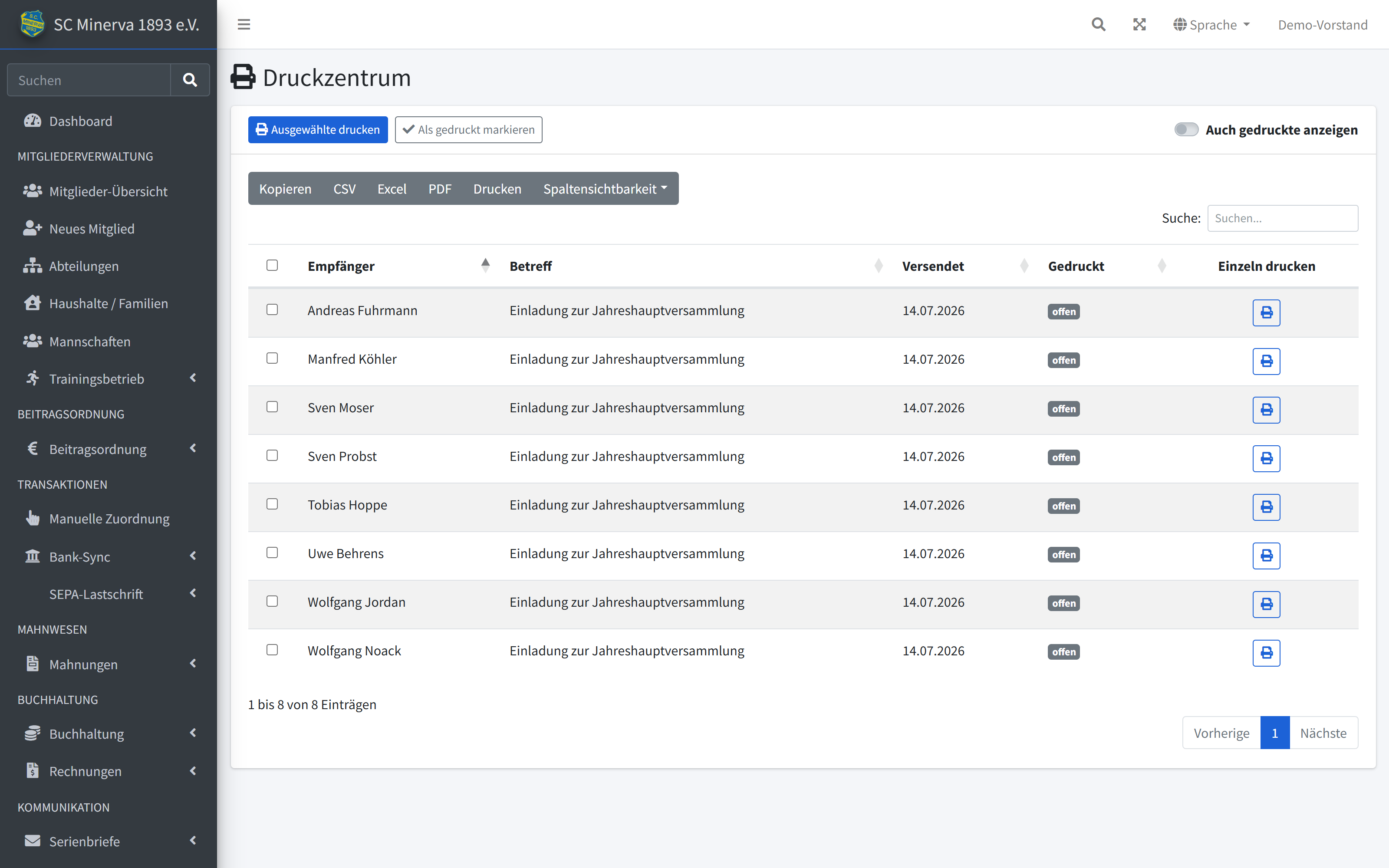Viewport: 1389px width, 868px height.
Task: Click the SC Minerva club logo
Action: click(x=32, y=24)
